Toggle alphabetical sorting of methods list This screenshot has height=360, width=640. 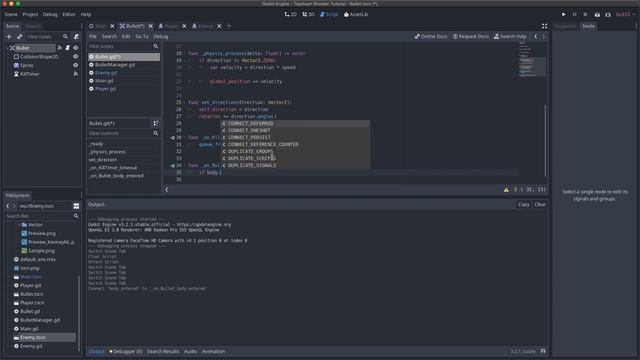click(x=156, y=123)
